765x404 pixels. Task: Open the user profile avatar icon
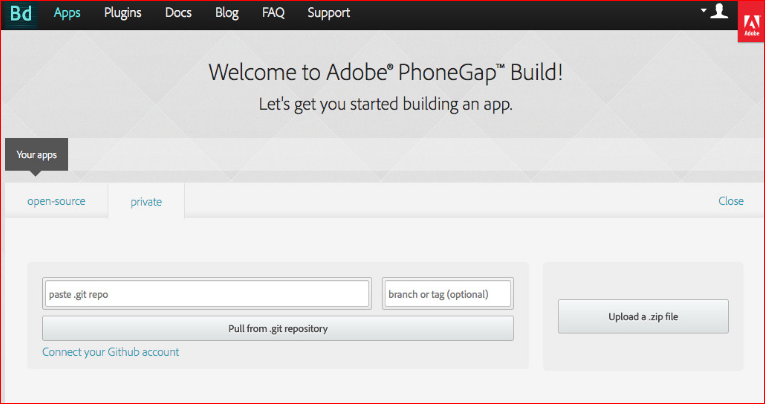719,11
